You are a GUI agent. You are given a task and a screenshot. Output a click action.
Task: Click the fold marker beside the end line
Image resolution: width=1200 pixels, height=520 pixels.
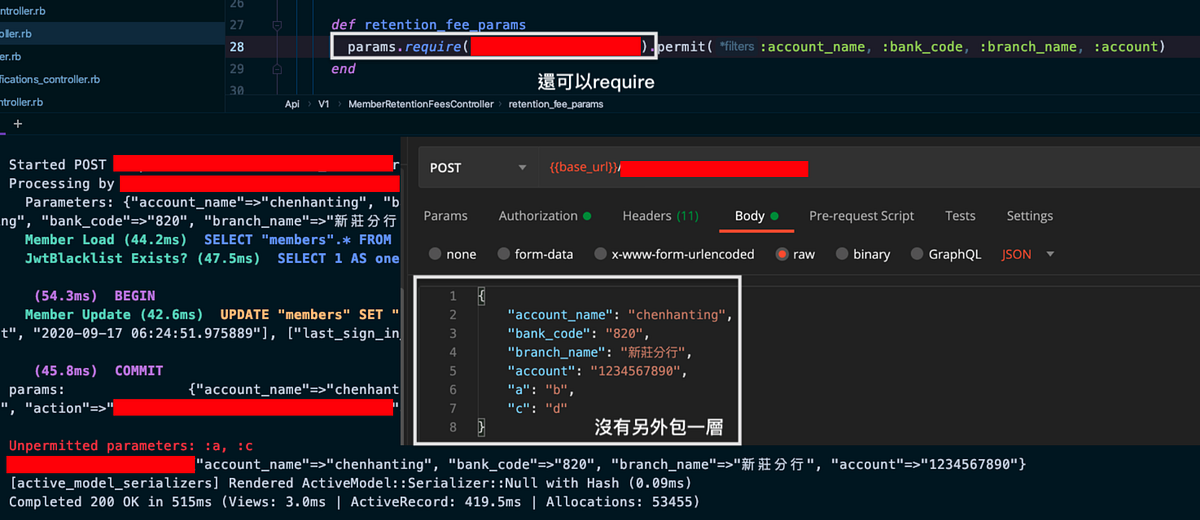click(277, 69)
